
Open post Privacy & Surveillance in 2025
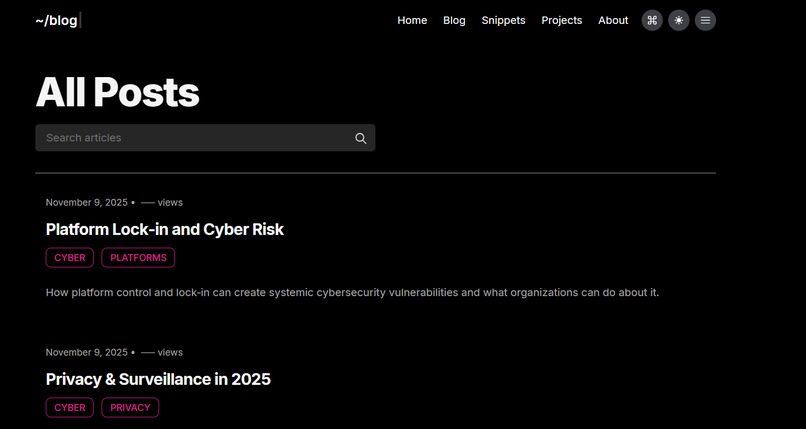coord(158,379)
